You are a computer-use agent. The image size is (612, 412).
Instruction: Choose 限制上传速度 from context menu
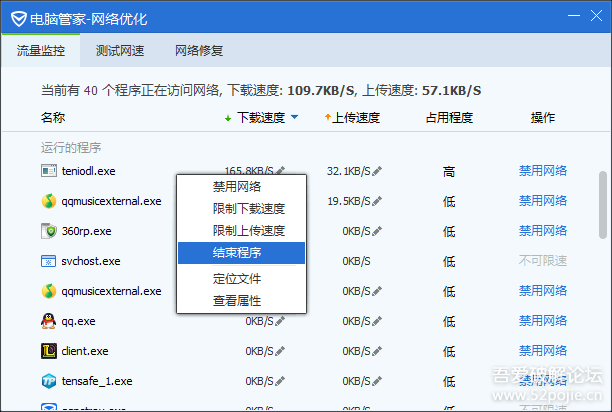(x=241, y=231)
